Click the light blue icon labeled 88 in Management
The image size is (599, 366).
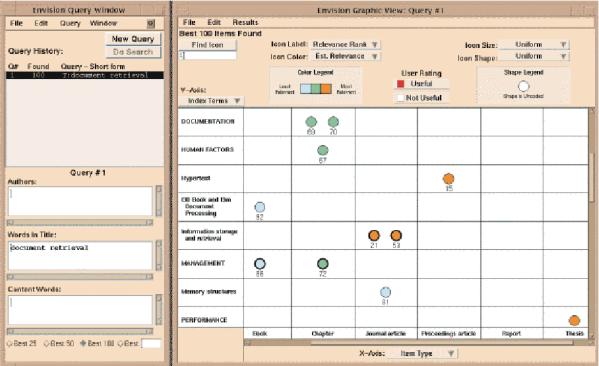point(260,264)
